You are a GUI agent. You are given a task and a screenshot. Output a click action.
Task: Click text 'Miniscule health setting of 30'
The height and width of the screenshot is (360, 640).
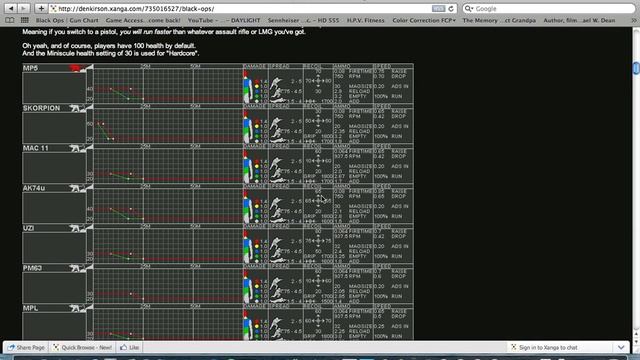pos(89,53)
